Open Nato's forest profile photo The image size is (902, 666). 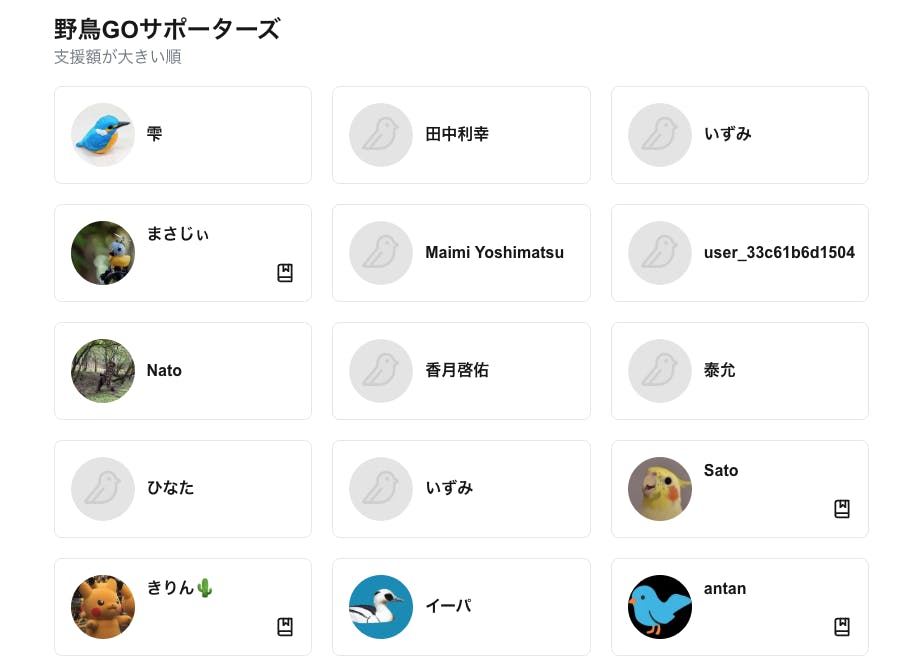(x=103, y=371)
